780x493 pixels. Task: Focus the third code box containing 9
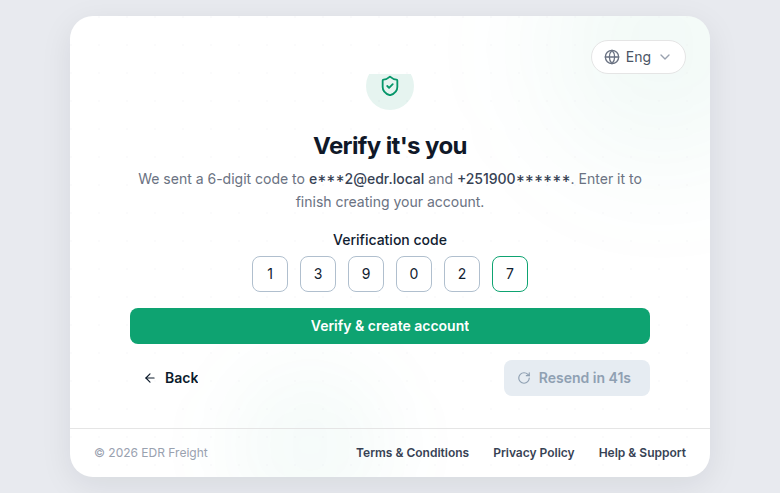pyautogui.click(x=366, y=274)
